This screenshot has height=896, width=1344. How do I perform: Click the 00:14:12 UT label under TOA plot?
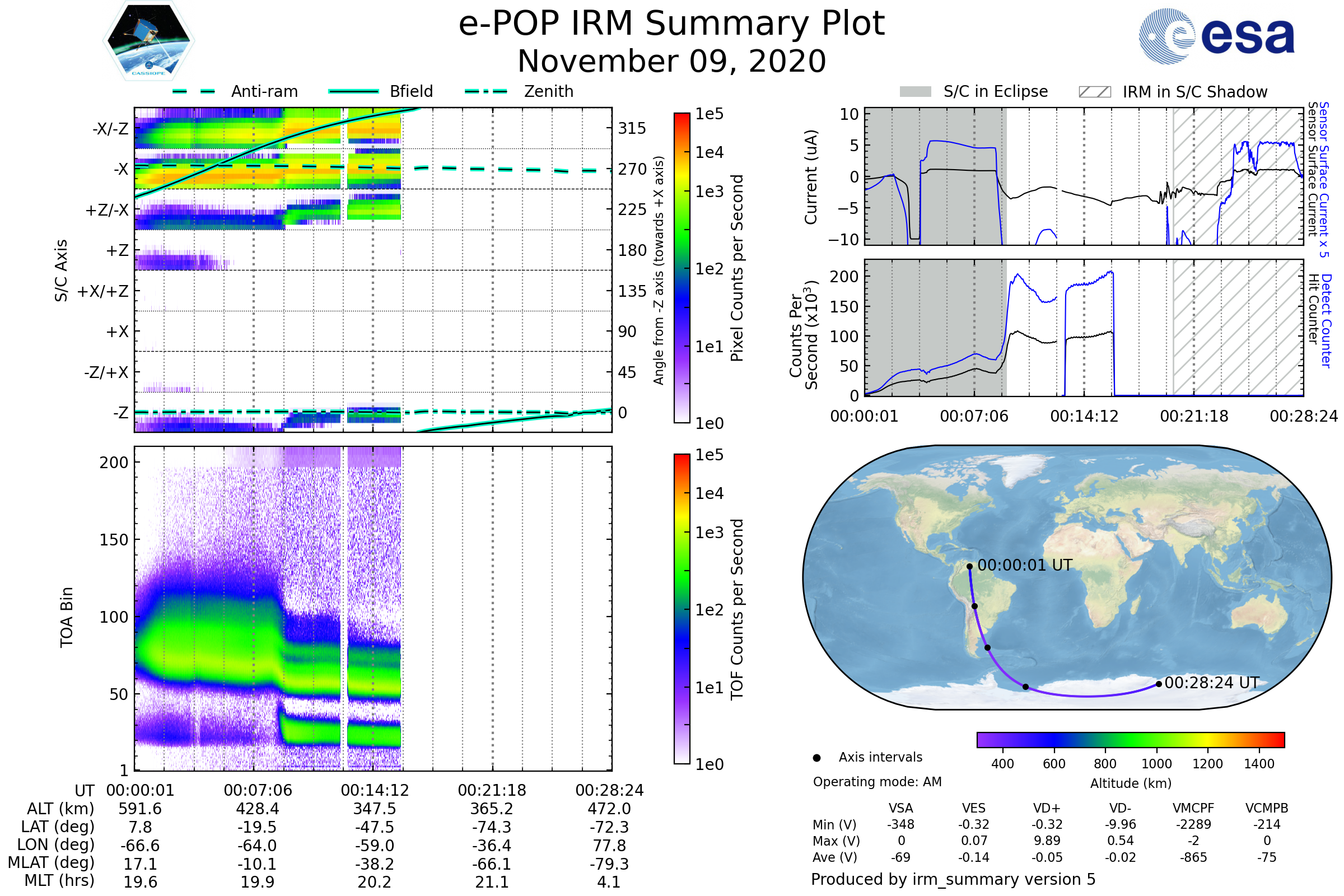375,790
